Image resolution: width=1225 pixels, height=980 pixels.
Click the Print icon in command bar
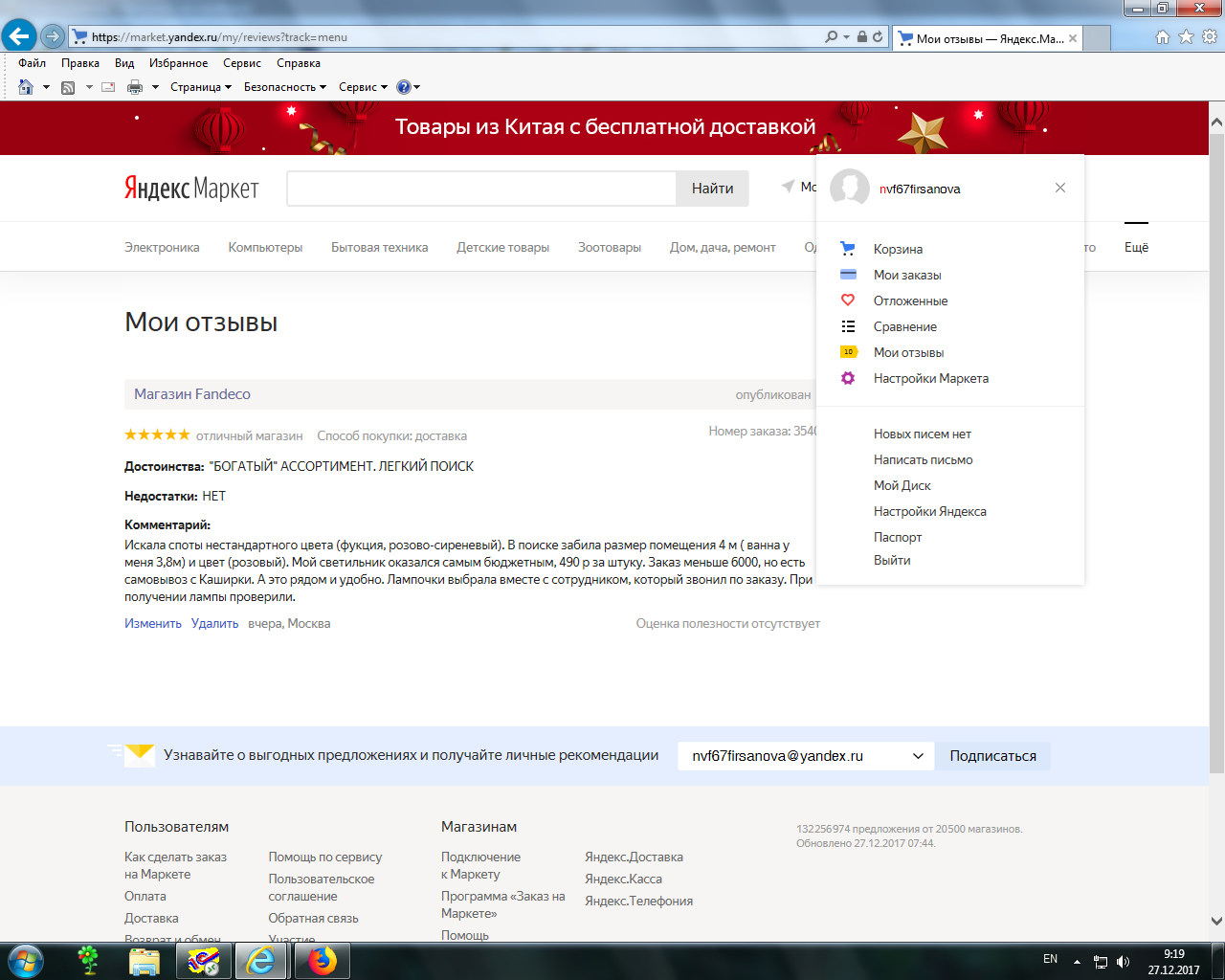[x=135, y=87]
